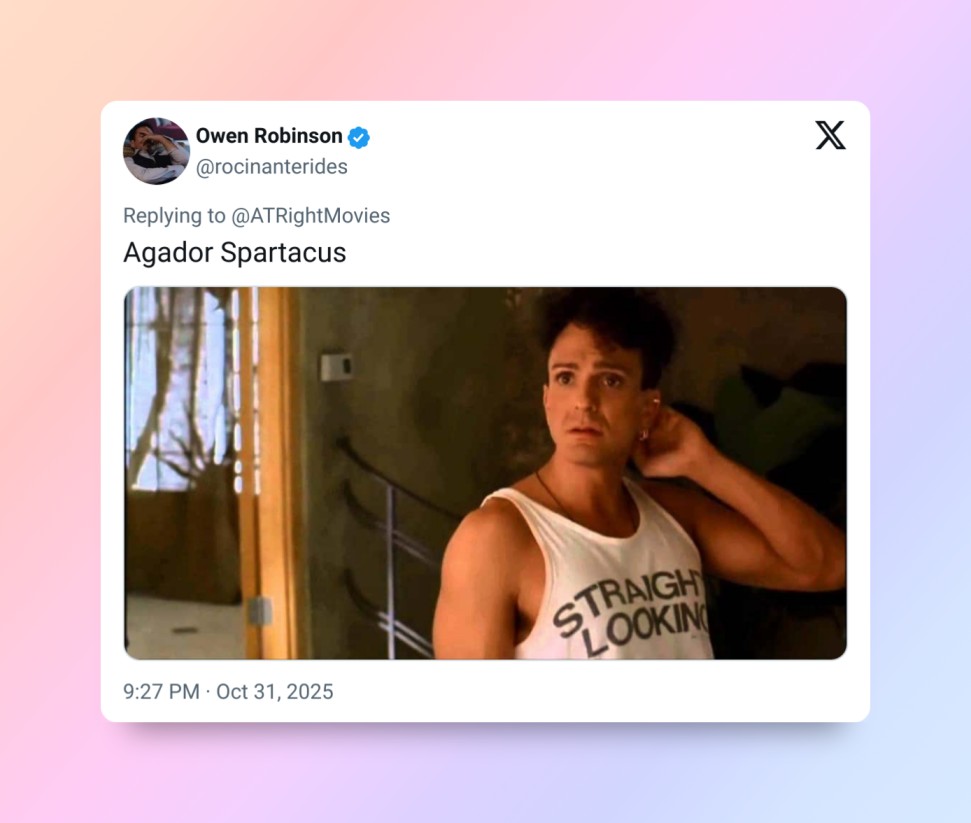
Task: Click the 9:27 PM timestamp
Action: coord(161,691)
